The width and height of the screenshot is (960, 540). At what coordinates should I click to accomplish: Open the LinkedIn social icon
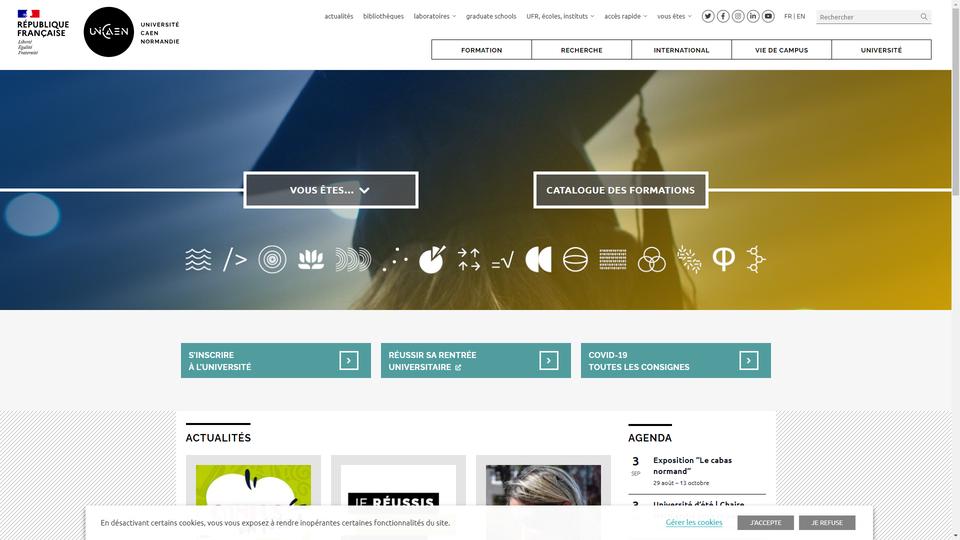753,17
